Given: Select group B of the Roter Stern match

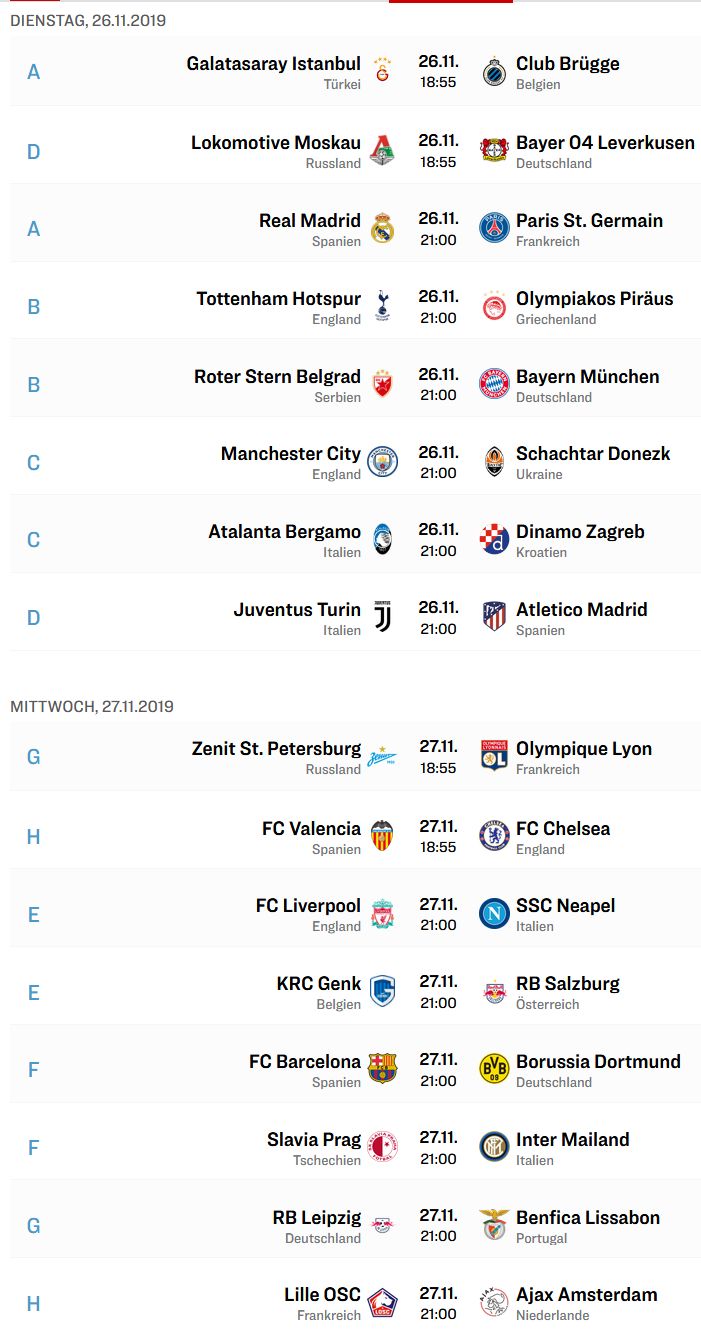Looking at the screenshot, I should click(x=33, y=385).
